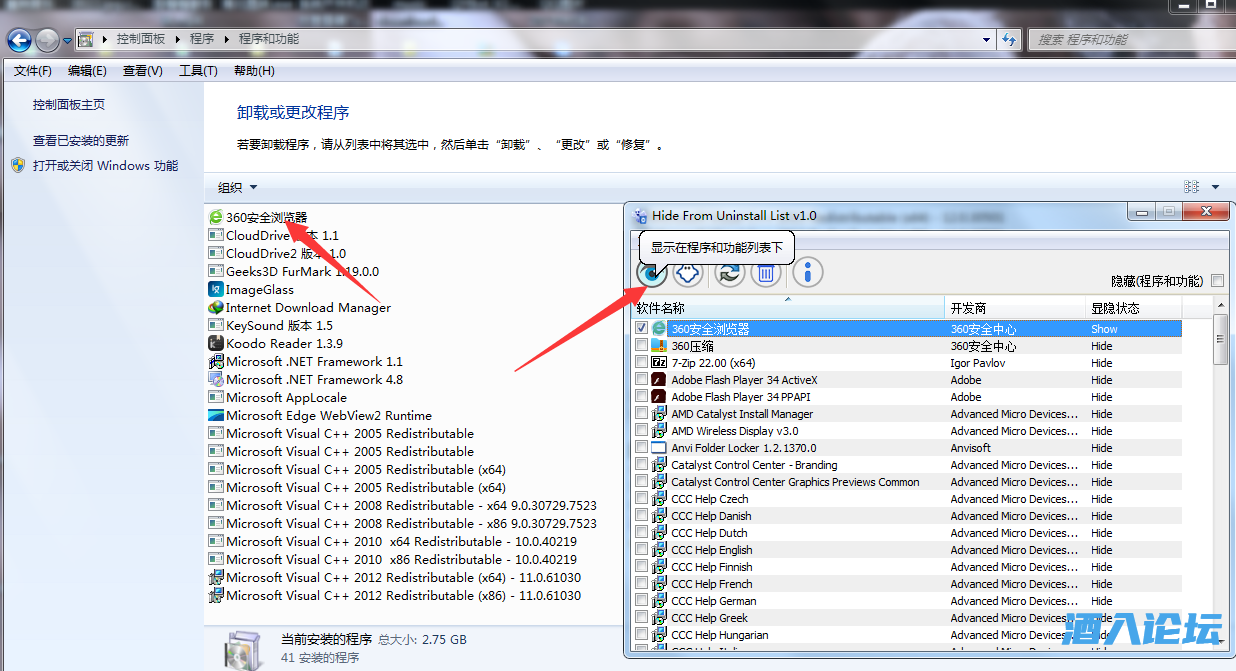Click the ghost icon to hide selected program

(688, 271)
